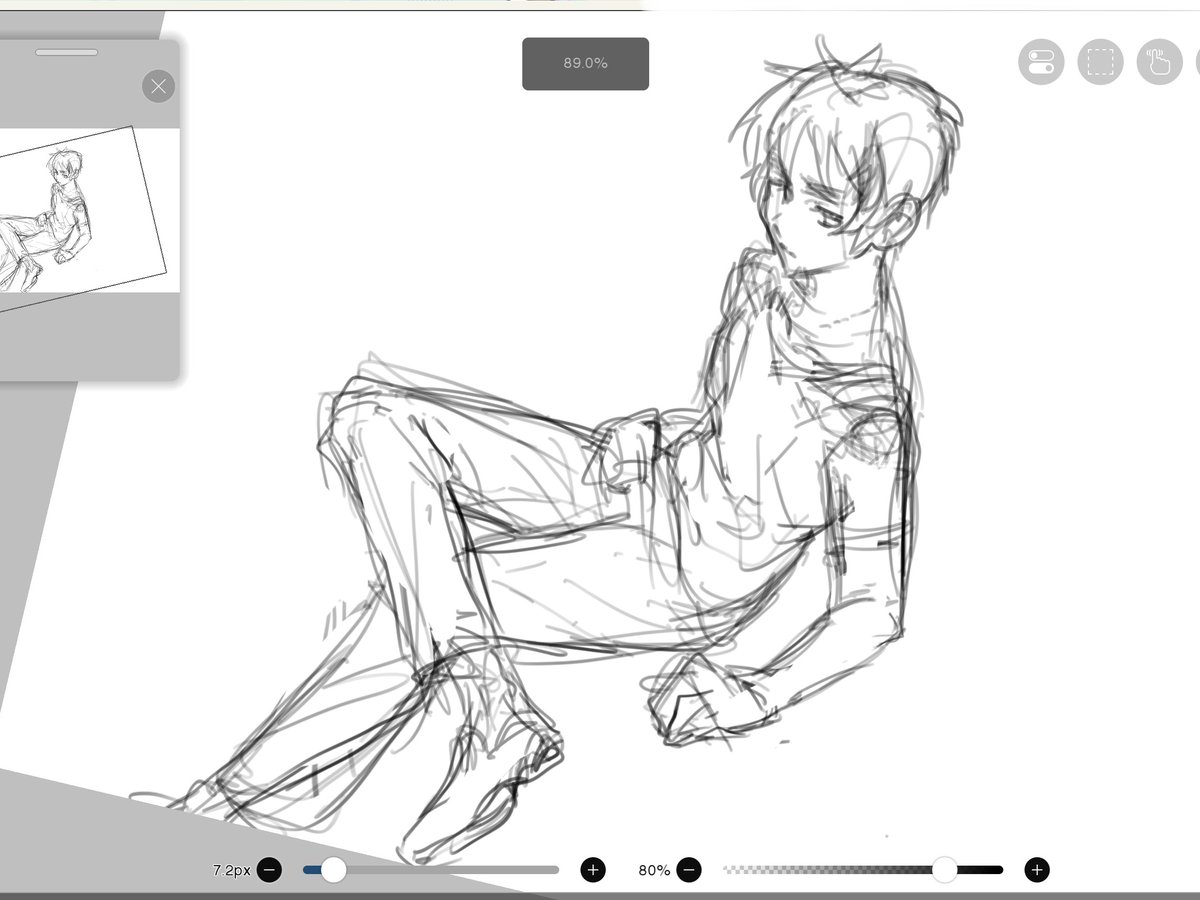Viewport: 1200px width, 900px height.
Task: Increase opacity with plus button
Action: pyautogui.click(x=1037, y=870)
